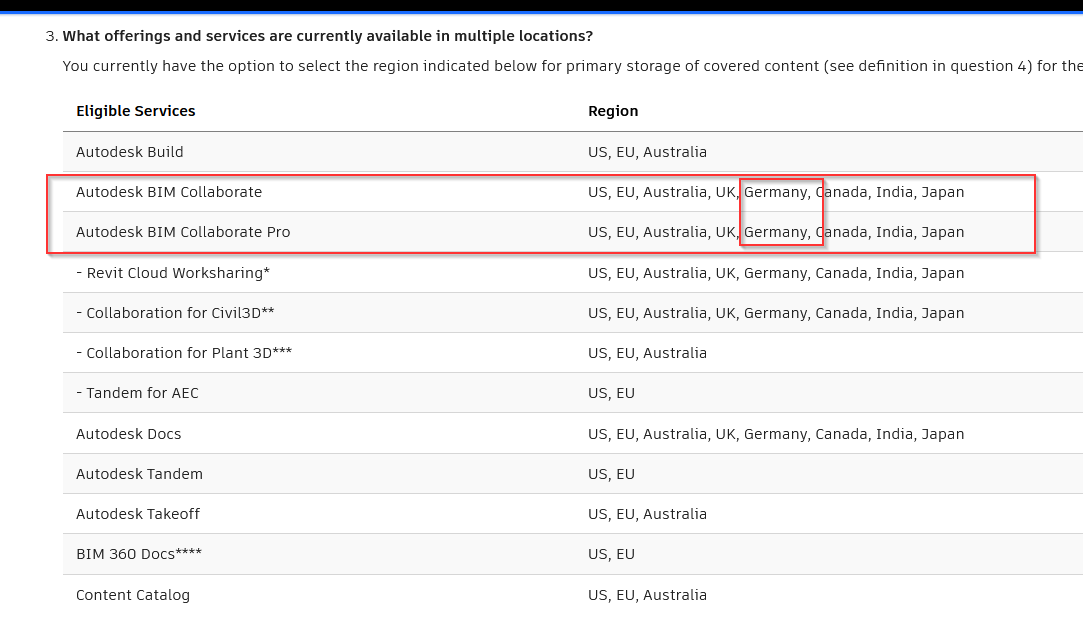1083x639 pixels.
Task: Select the 'Collaboration for Civil3D**' entry
Action: point(175,313)
